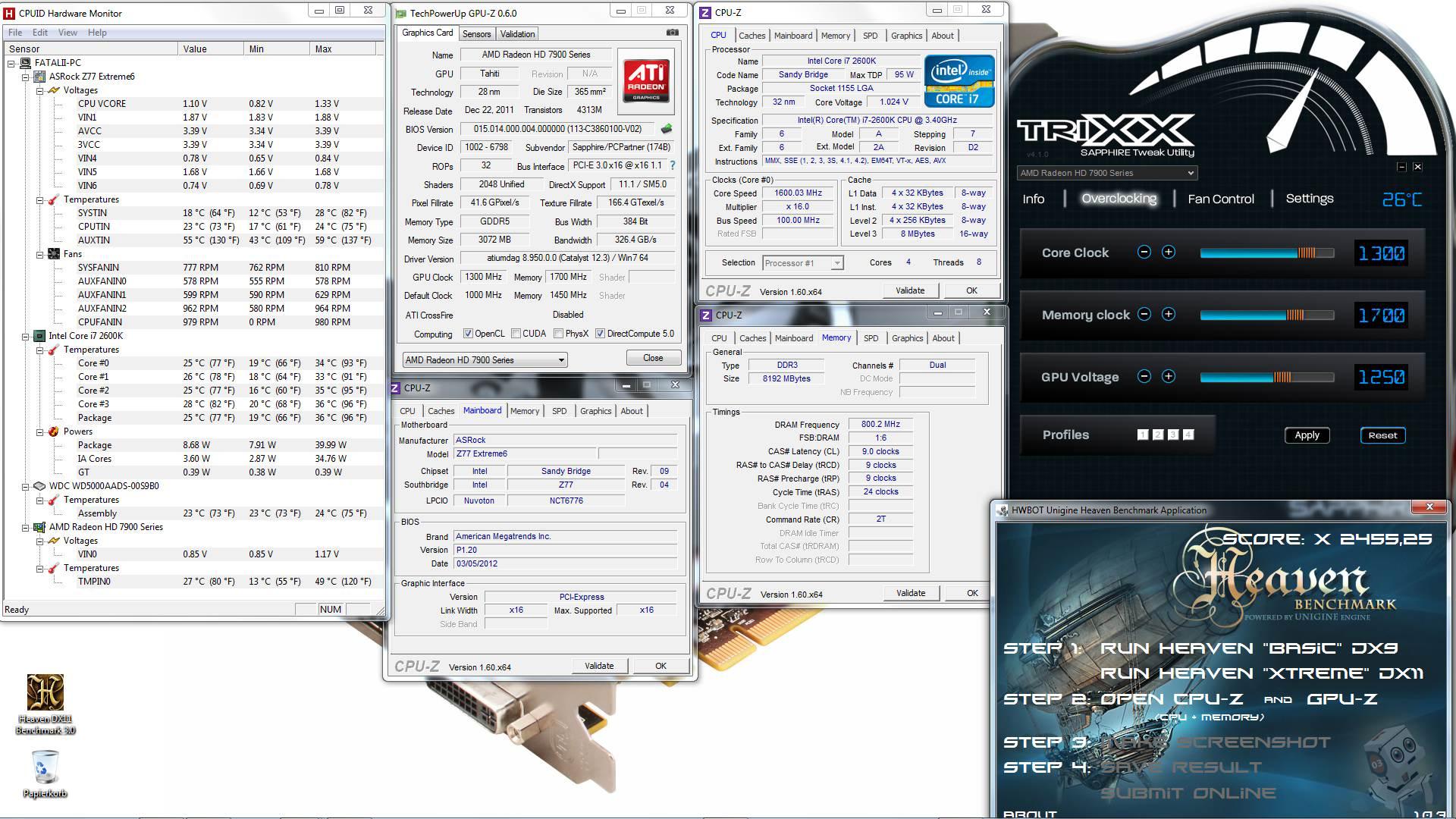Decrease Memory clock with minus icon
The width and height of the screenshot is (1456, 819).
(1144, 315)
